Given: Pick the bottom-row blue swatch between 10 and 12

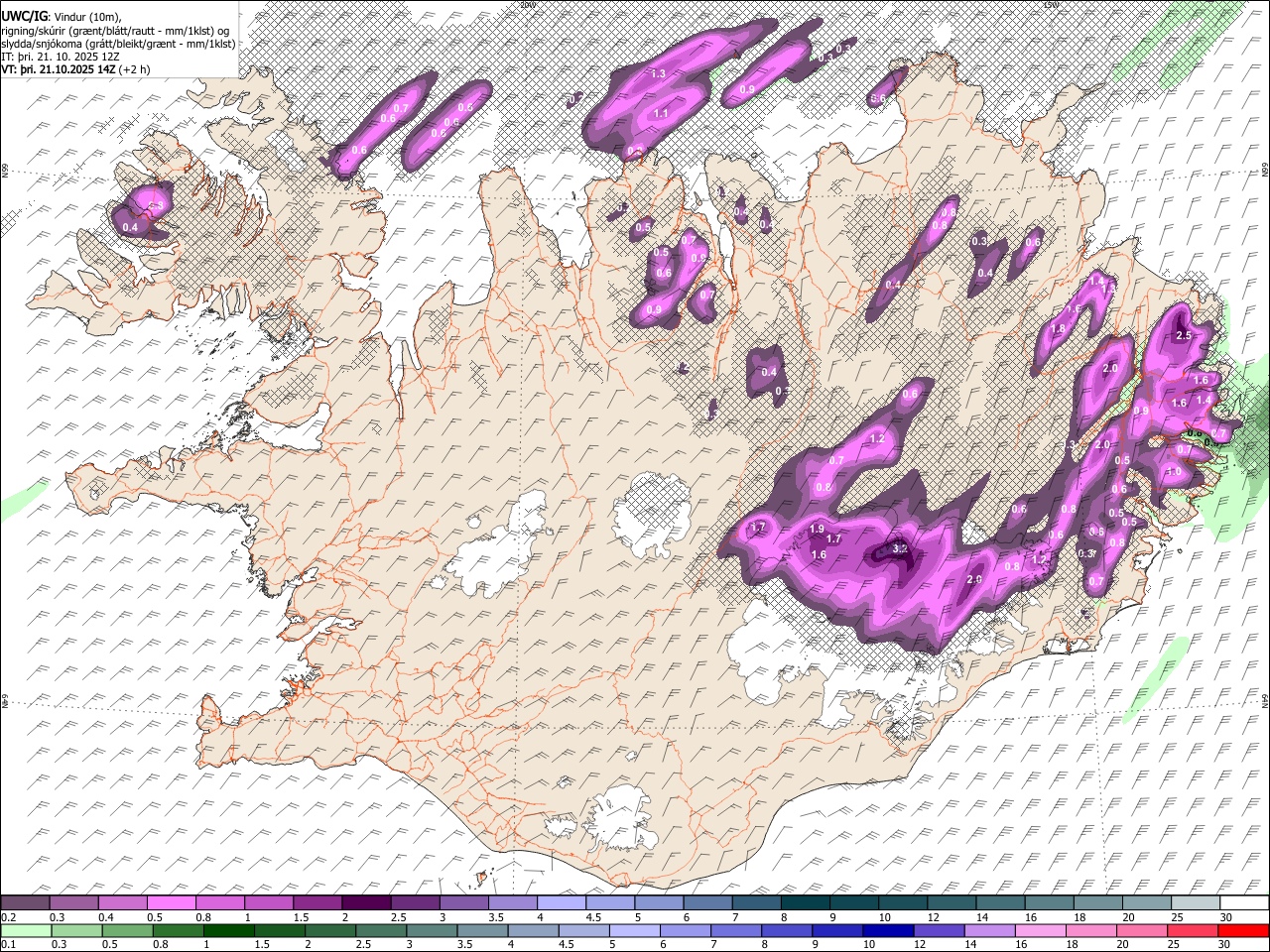Looking at the screenshot, I should (890, 930).
